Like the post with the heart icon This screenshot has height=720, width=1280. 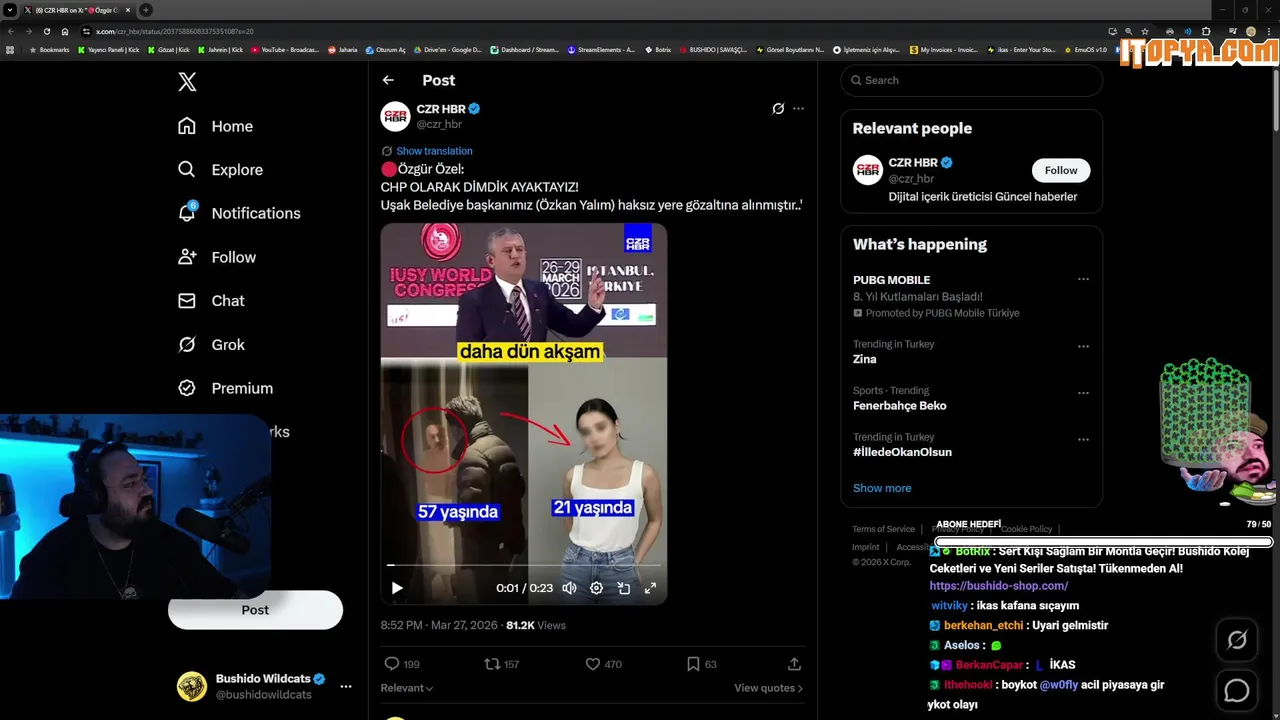[592, 664]
